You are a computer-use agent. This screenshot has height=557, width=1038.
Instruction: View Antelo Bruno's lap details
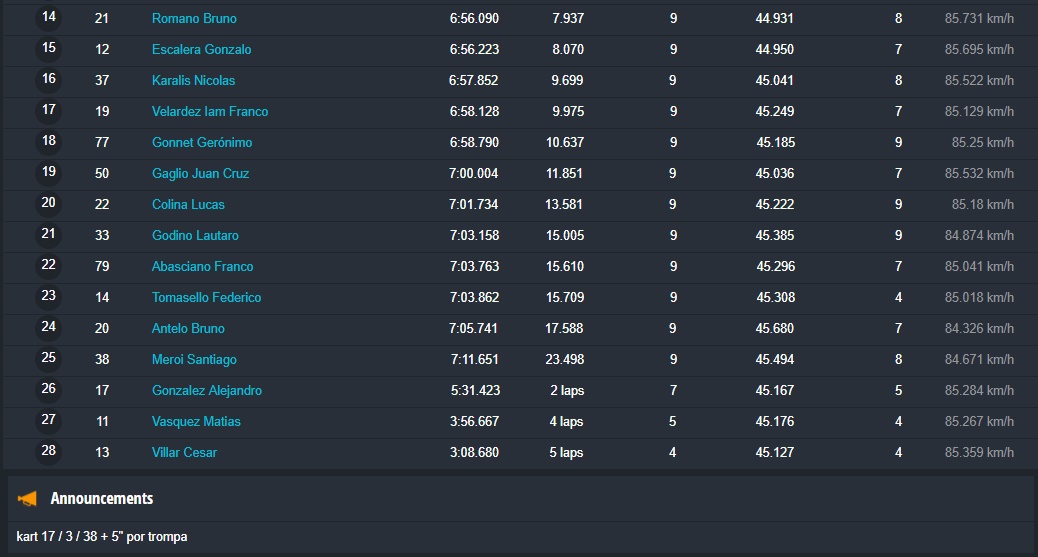point(188,328)
